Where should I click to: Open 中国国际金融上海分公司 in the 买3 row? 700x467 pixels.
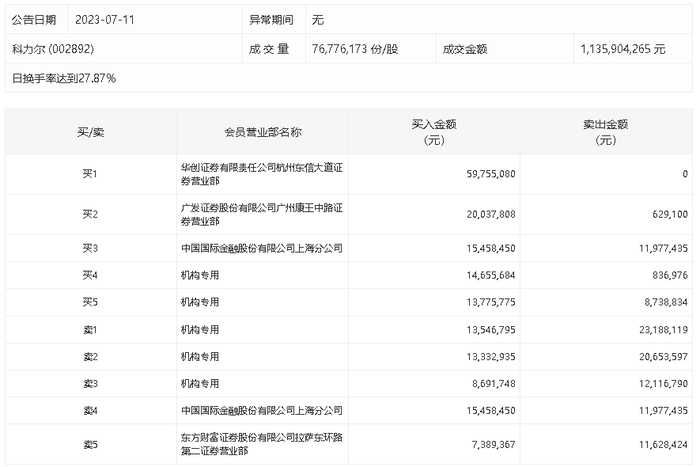pyautogui.click(x=262, y=248)
